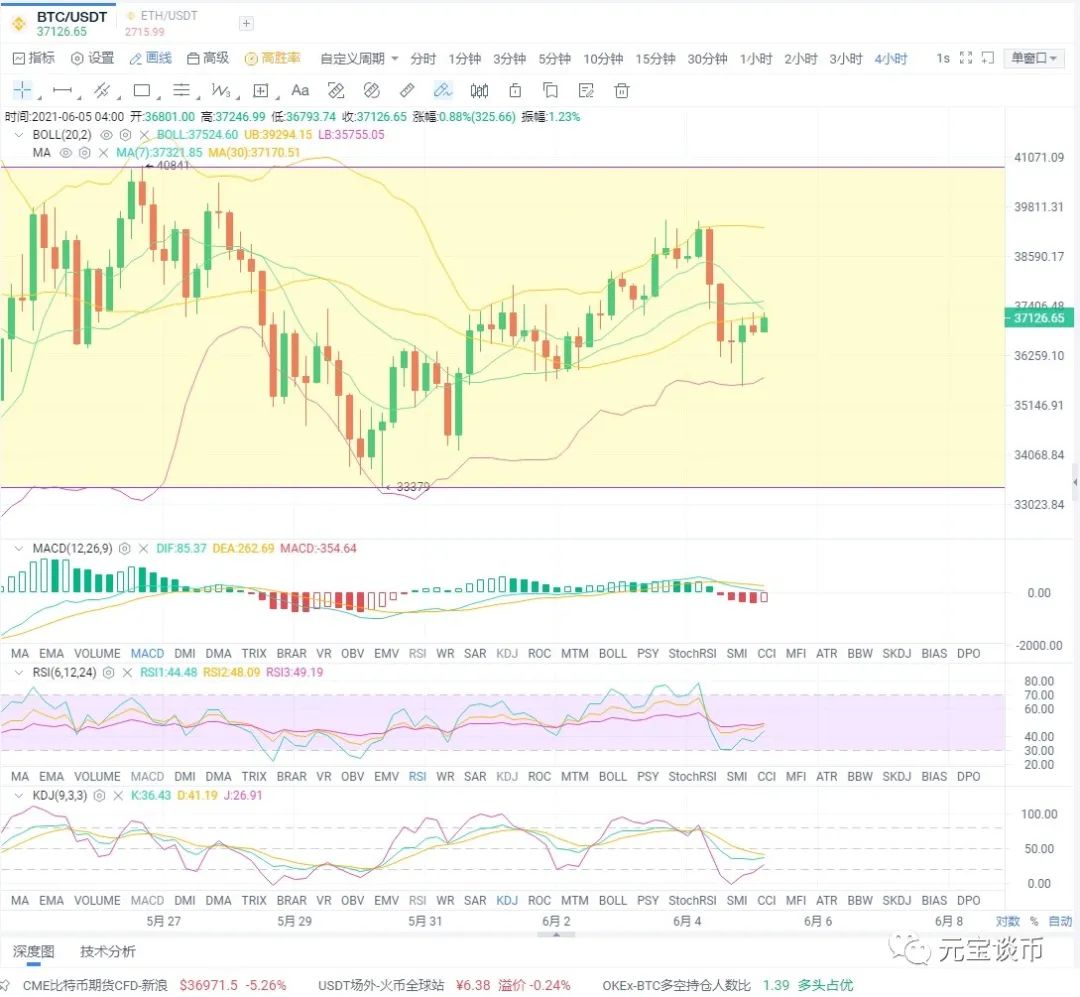Screen dimensions: 1080x997
Task: Switch to the 技术分析 tab
Action: pos(107,951)
